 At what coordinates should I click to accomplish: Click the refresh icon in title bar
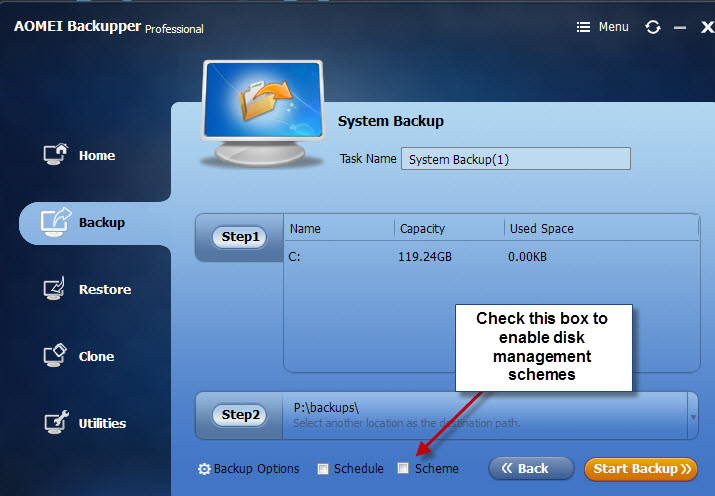[x=653, y=27]
